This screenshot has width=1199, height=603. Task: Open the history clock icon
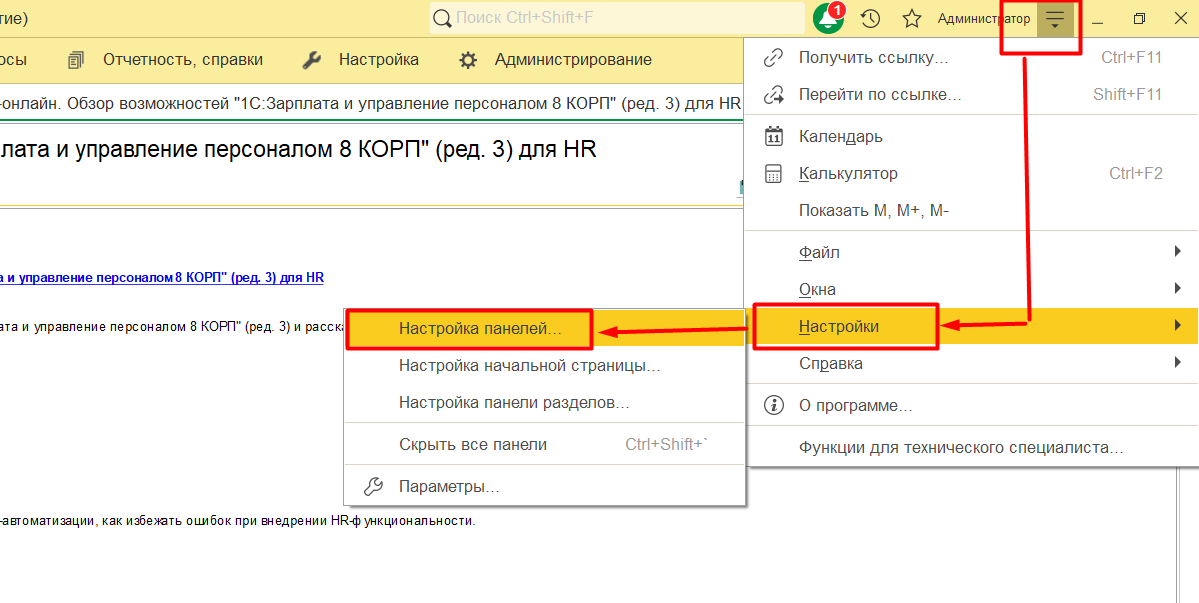pos(871,19)
